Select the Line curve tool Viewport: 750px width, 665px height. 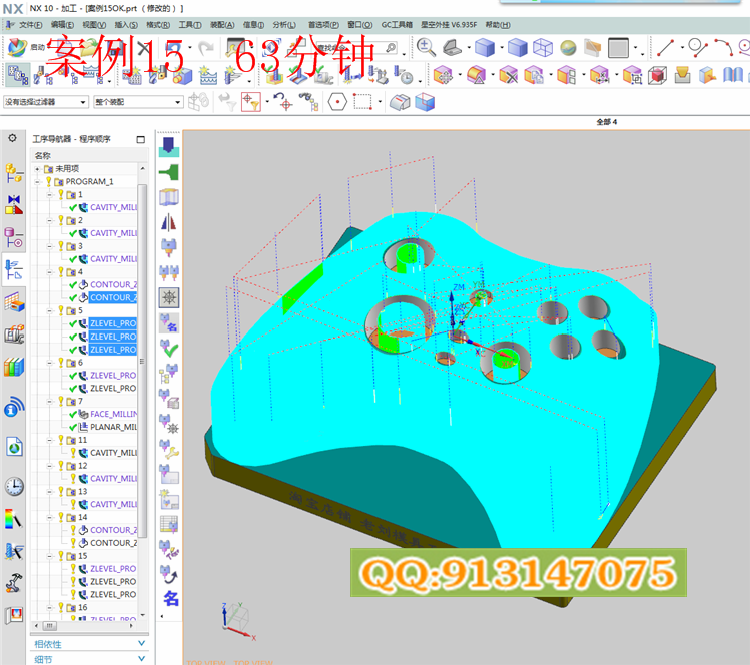(x=665, y=48)
